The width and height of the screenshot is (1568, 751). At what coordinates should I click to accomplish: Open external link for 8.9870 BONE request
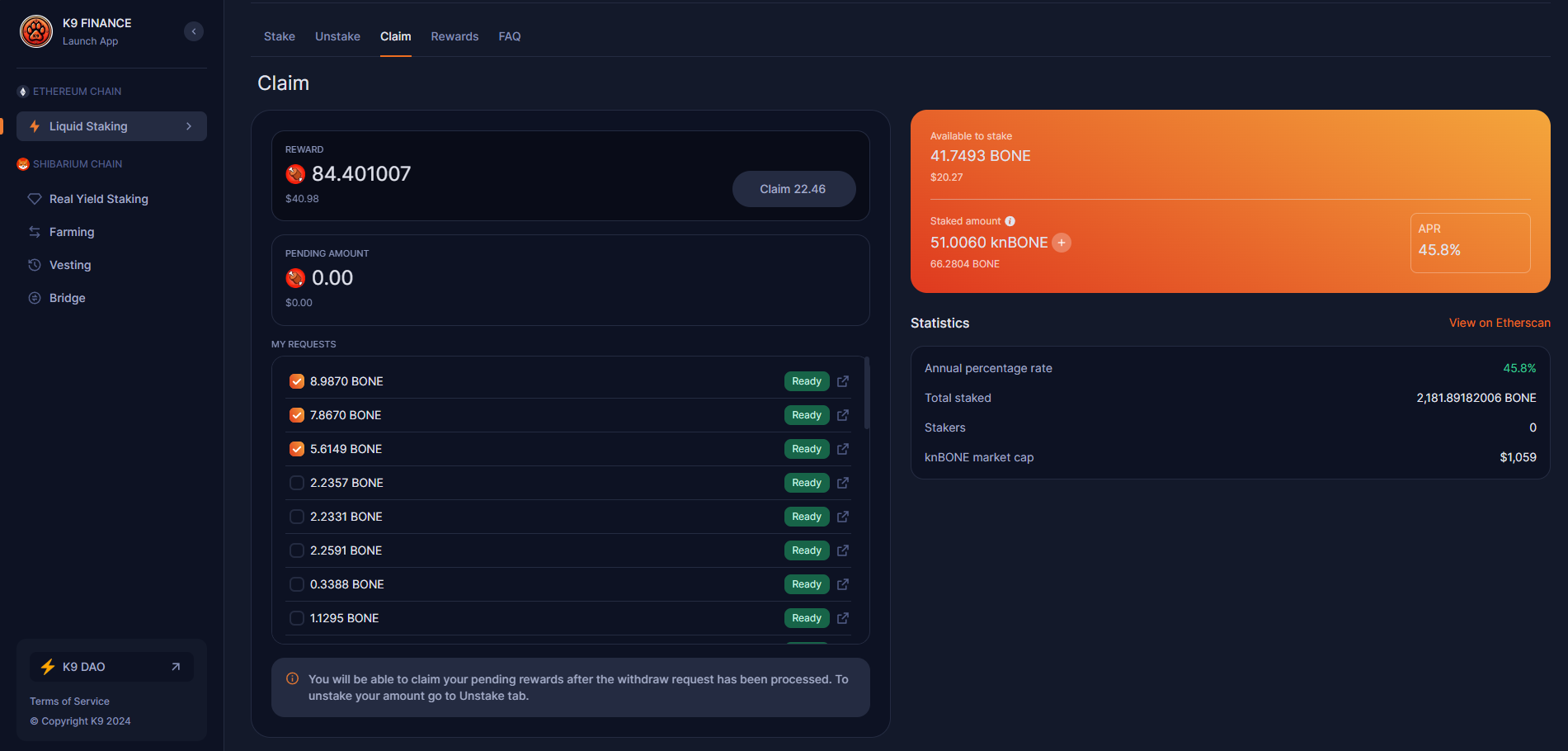click(x=843, y=381)
